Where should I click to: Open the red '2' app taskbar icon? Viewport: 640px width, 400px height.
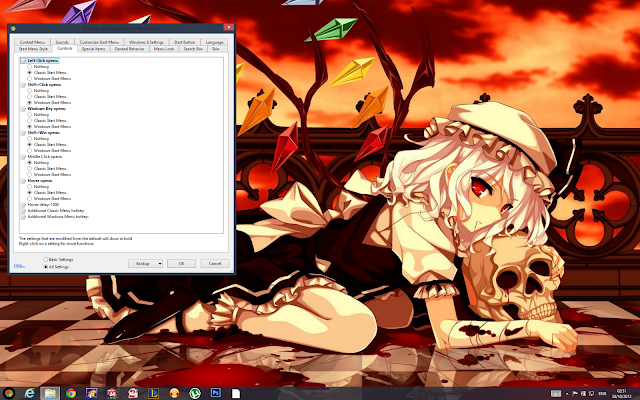tap(133, 393)
